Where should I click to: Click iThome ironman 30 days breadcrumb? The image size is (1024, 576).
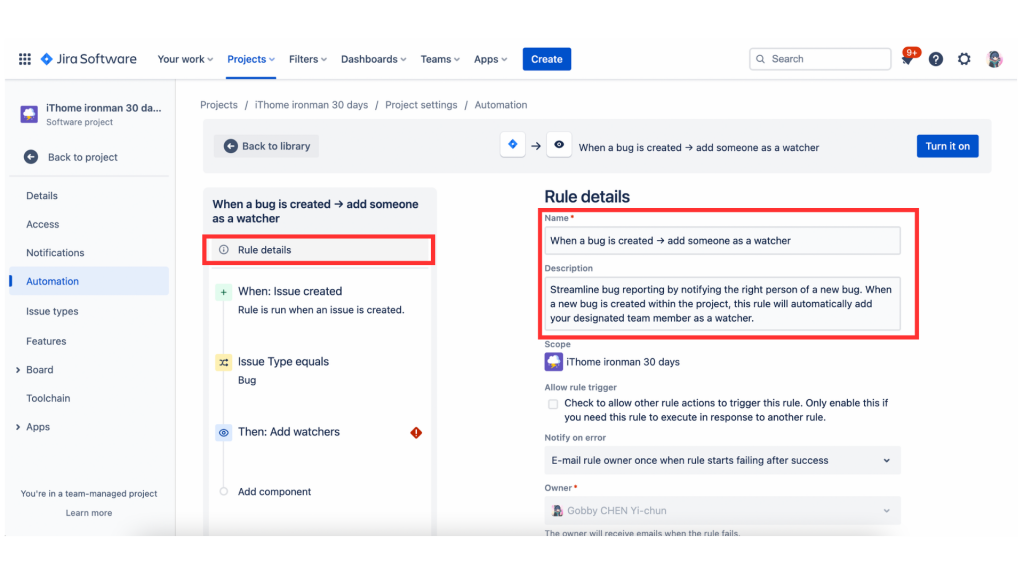point(312,104)
